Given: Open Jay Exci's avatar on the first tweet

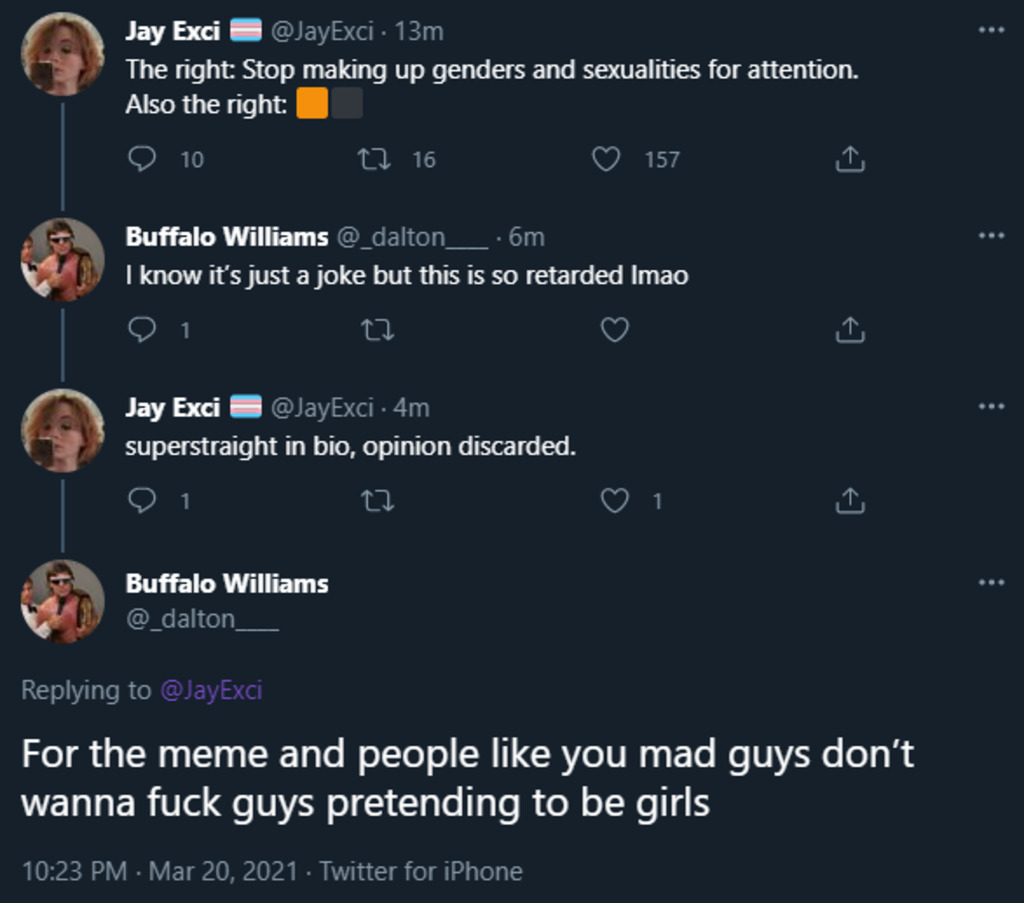Looking at the screenshot, I should (62, 54).
